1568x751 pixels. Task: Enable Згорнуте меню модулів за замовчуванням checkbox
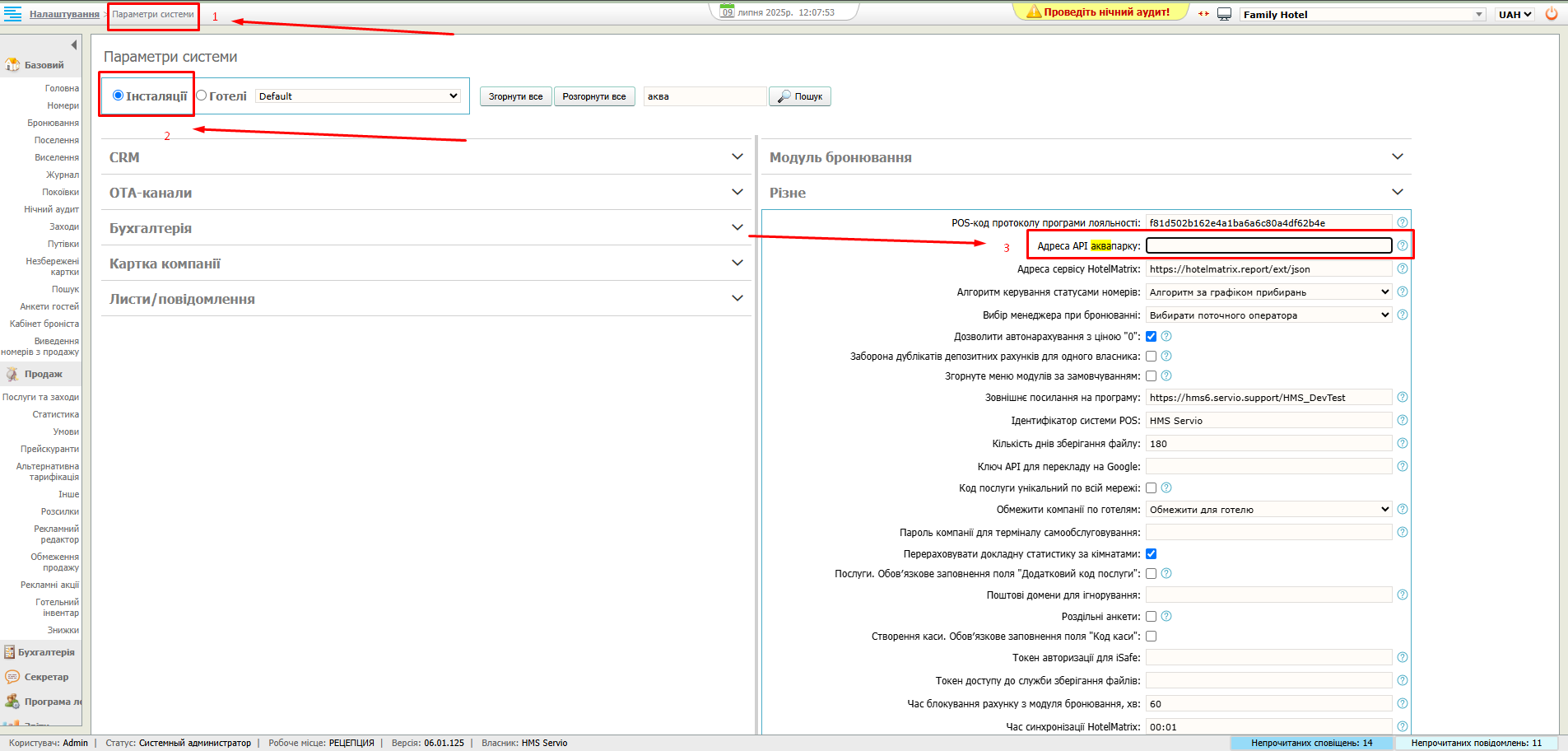click(x=1152, y=375)
